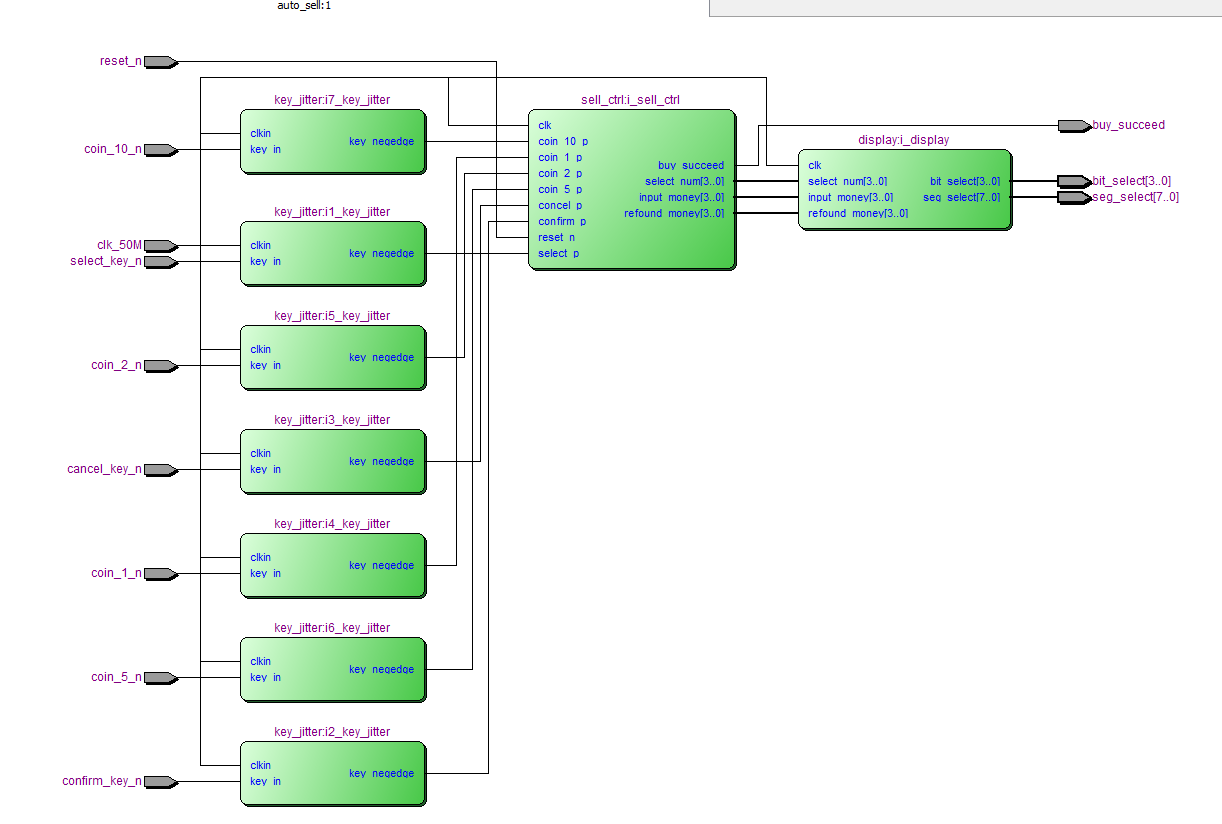The image size is (1222, 824).
Task: Click key_negedge port of i6_key_jitter
Action: coord(382,670)
